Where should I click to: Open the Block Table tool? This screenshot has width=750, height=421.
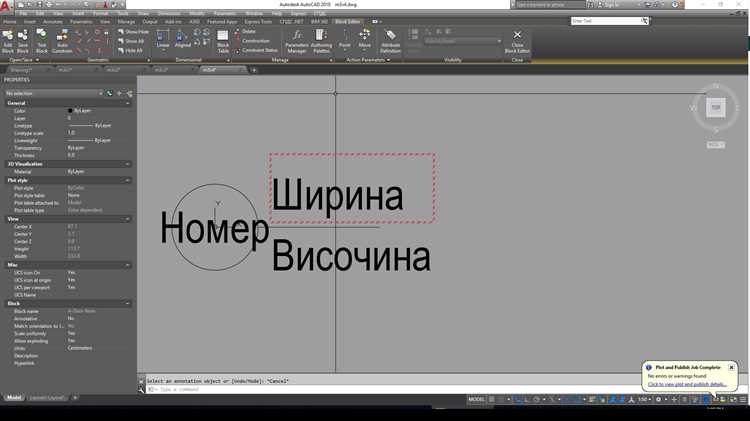tap(223, 41)
